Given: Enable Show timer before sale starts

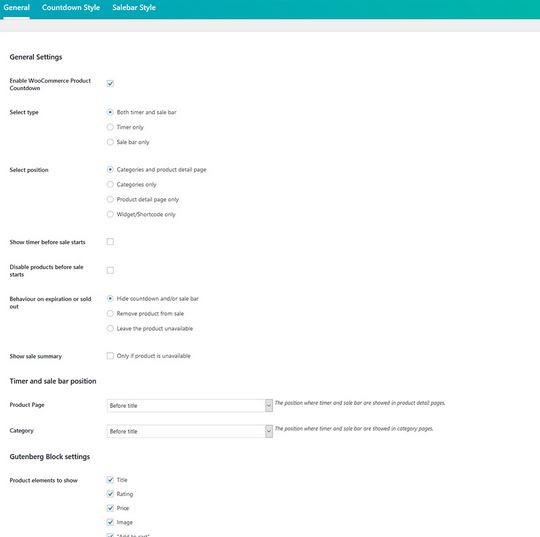Looking at the screenshot, I should 110,242.
